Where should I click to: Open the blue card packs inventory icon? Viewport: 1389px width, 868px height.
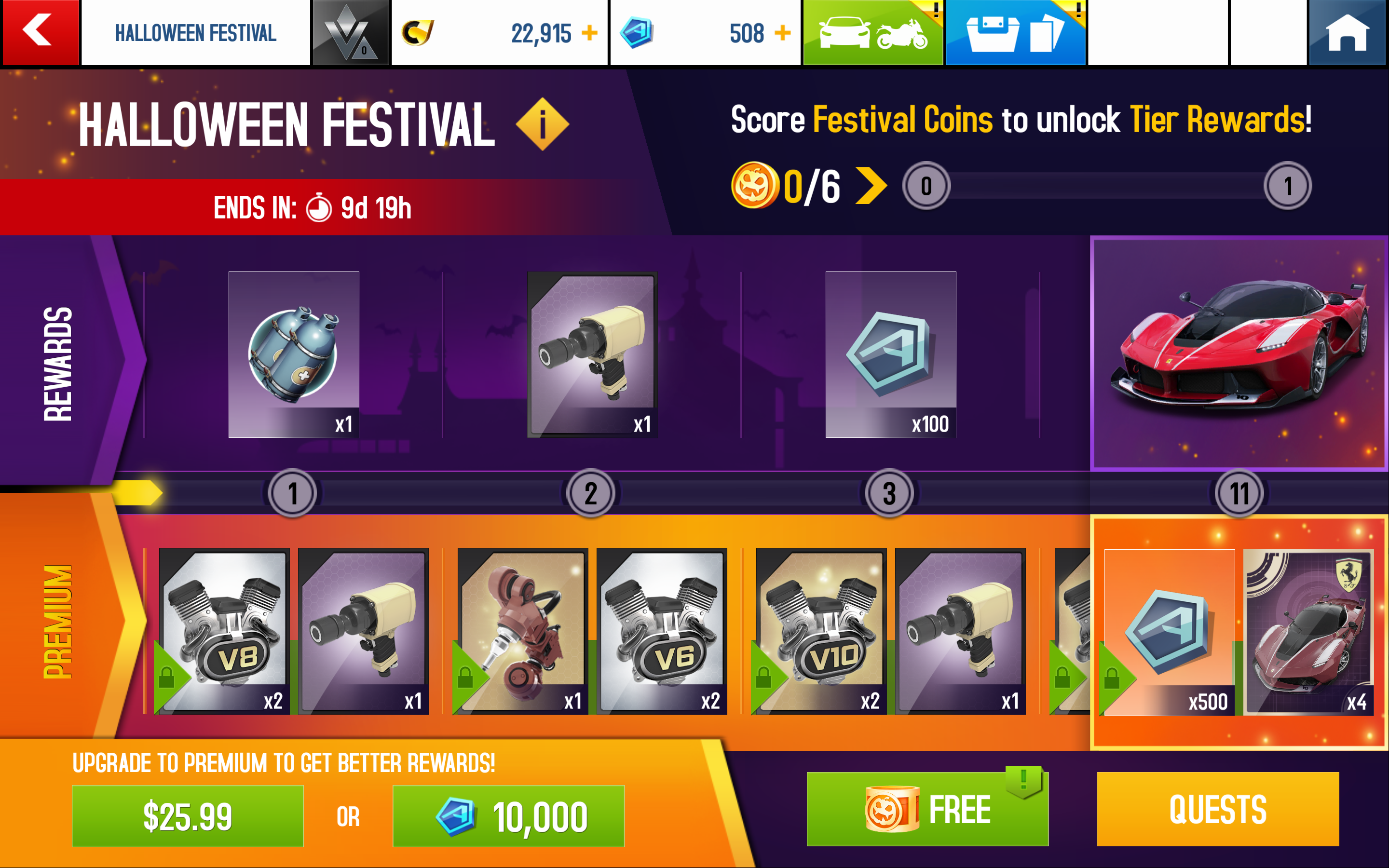pos(1015,33)
